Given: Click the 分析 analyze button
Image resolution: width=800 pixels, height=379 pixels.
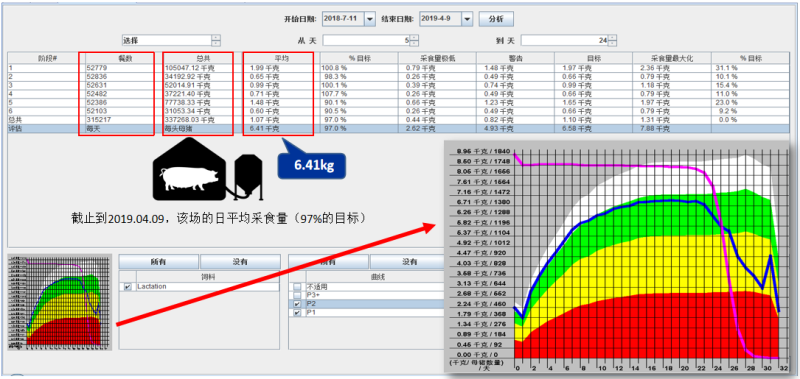Looking at the screenshot, I should tap(496, 19).
